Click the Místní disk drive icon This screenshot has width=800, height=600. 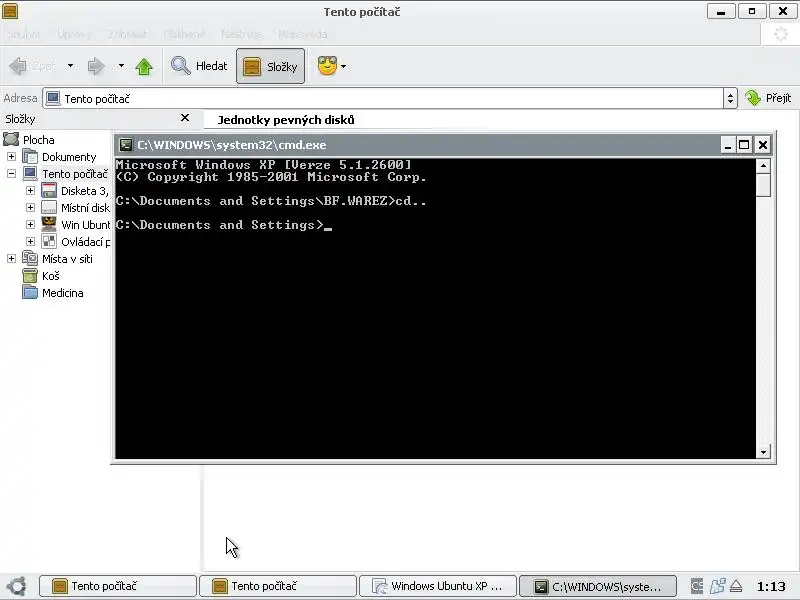coord(49,208)
